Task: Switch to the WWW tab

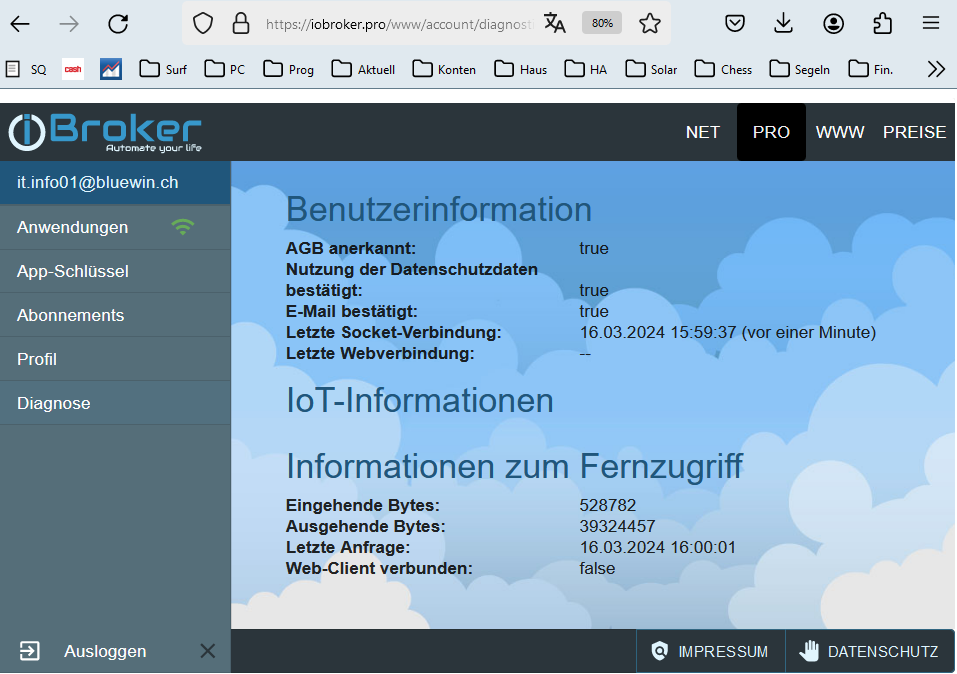Action: coord(840,132)
